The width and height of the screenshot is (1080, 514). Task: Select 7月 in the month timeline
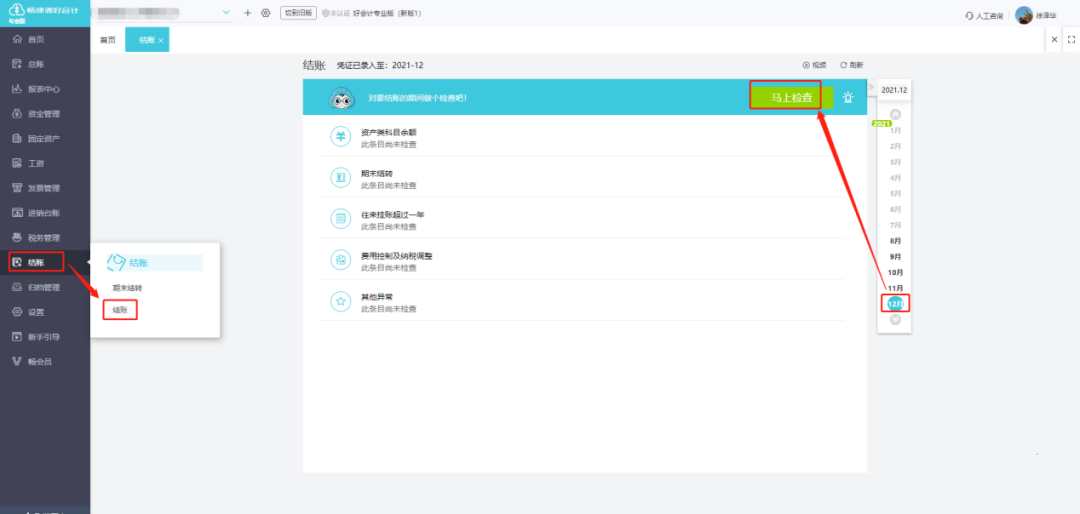click(x=895, y=225)
